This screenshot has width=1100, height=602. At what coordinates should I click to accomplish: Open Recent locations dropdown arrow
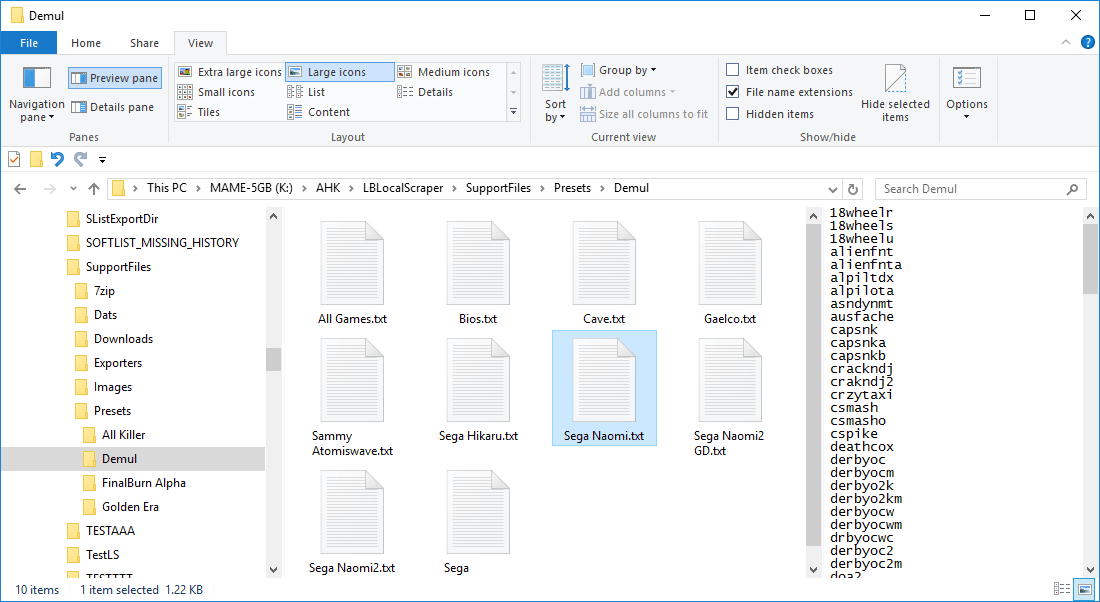[x=73, y=189]
